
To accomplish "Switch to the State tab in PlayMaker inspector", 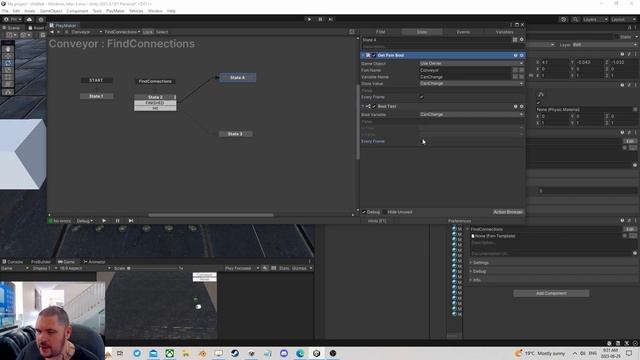I will pos(422,32).
